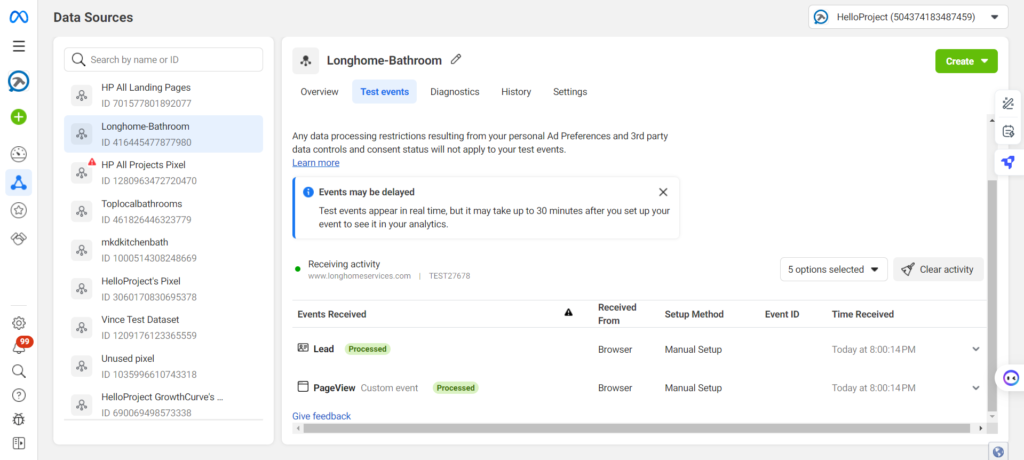Click the Event ID column header
Image resolution: width=1024 pixels, height=460 pixels.
click(x=782, y=314)
